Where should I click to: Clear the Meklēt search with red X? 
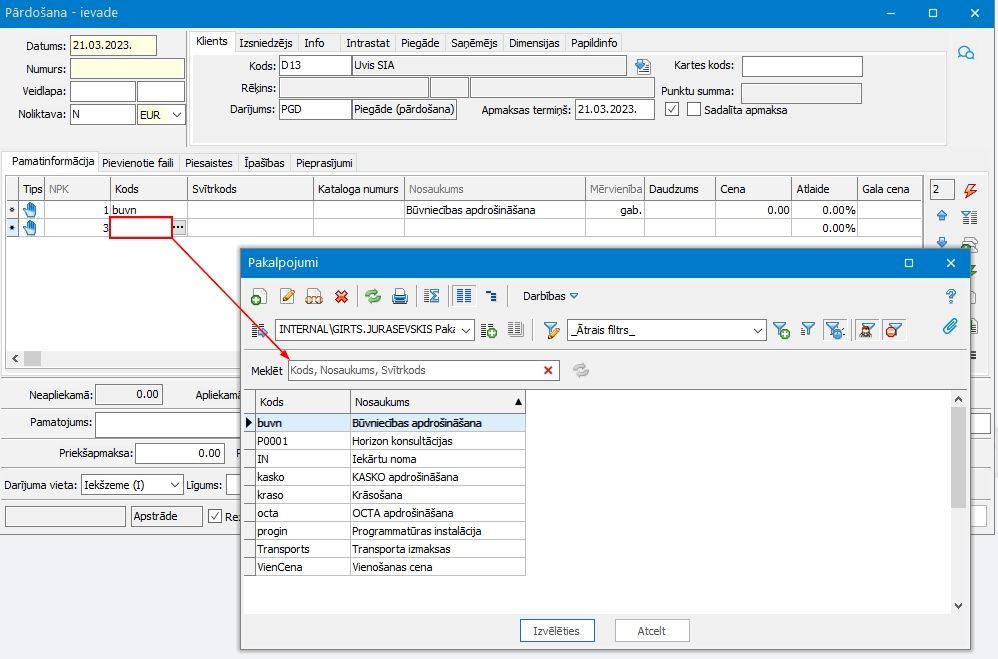[548, 371]
